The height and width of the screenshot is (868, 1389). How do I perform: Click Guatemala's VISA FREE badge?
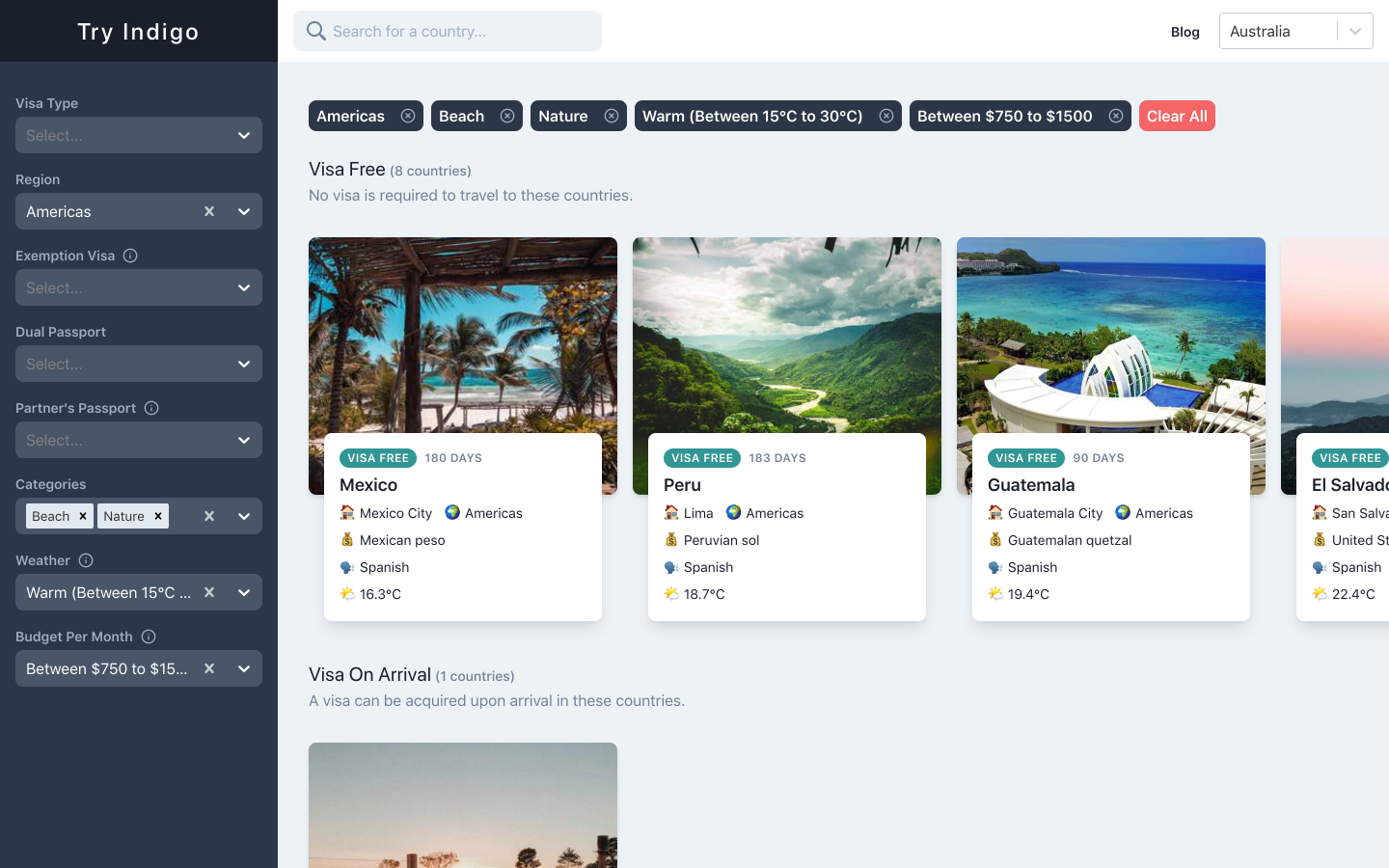pyautogui.click(x=1026, y=458)
